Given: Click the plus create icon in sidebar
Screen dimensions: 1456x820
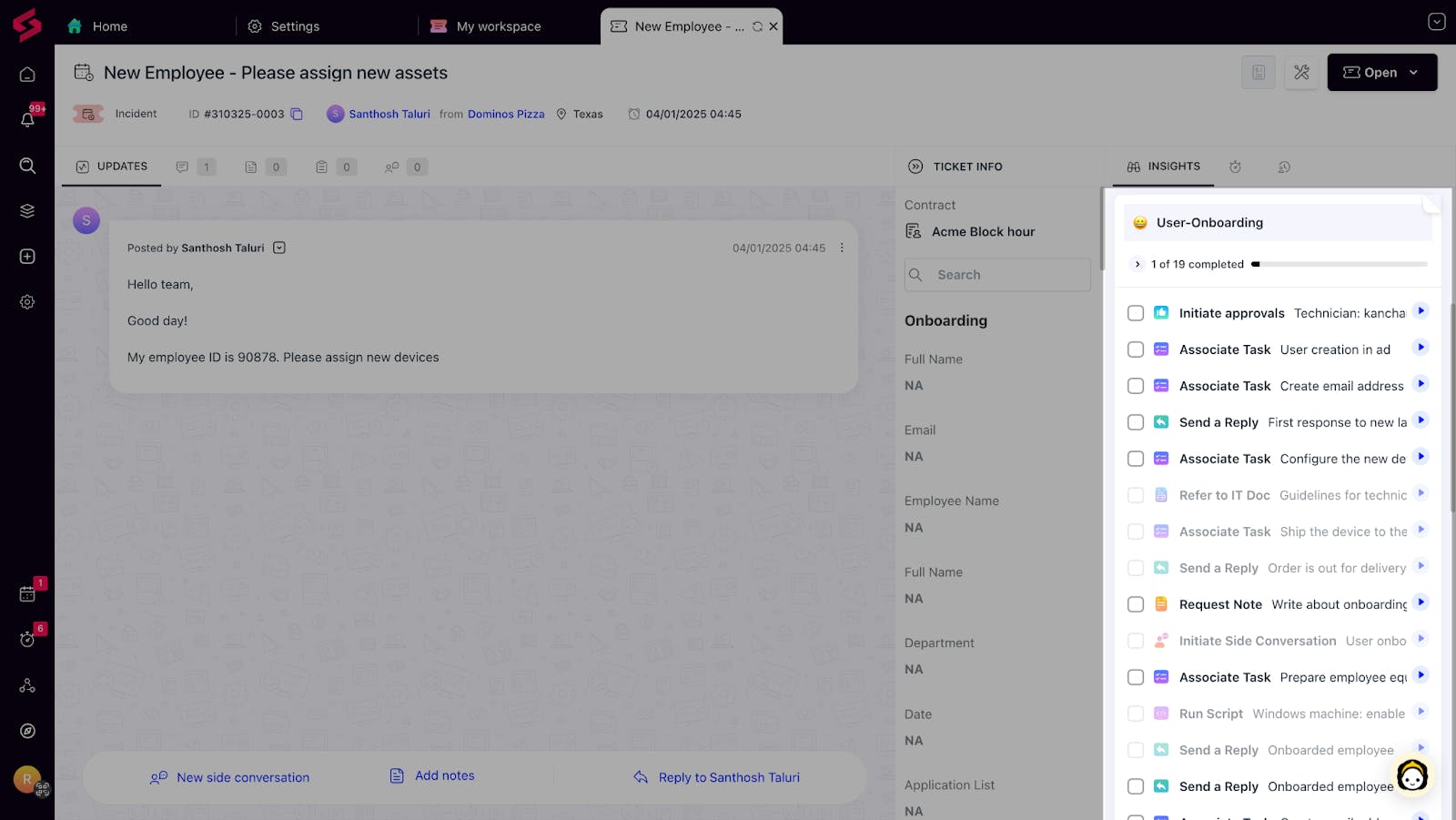Looking at the screenshot, I should click(x=27, y=256).
